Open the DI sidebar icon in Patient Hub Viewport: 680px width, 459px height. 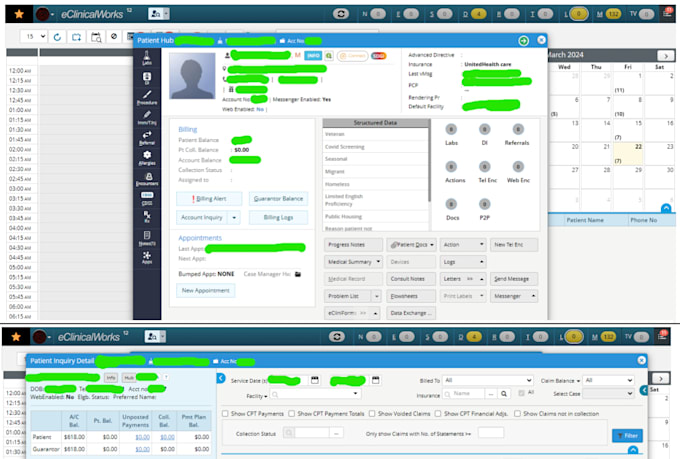[x=147, y=78]
